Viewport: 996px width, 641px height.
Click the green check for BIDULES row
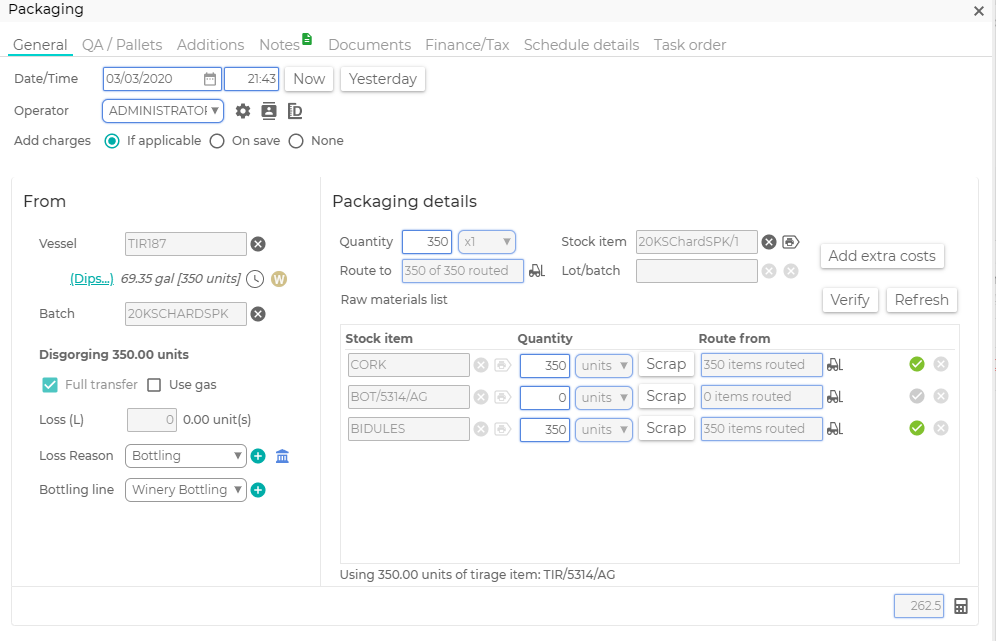(917, 428)
